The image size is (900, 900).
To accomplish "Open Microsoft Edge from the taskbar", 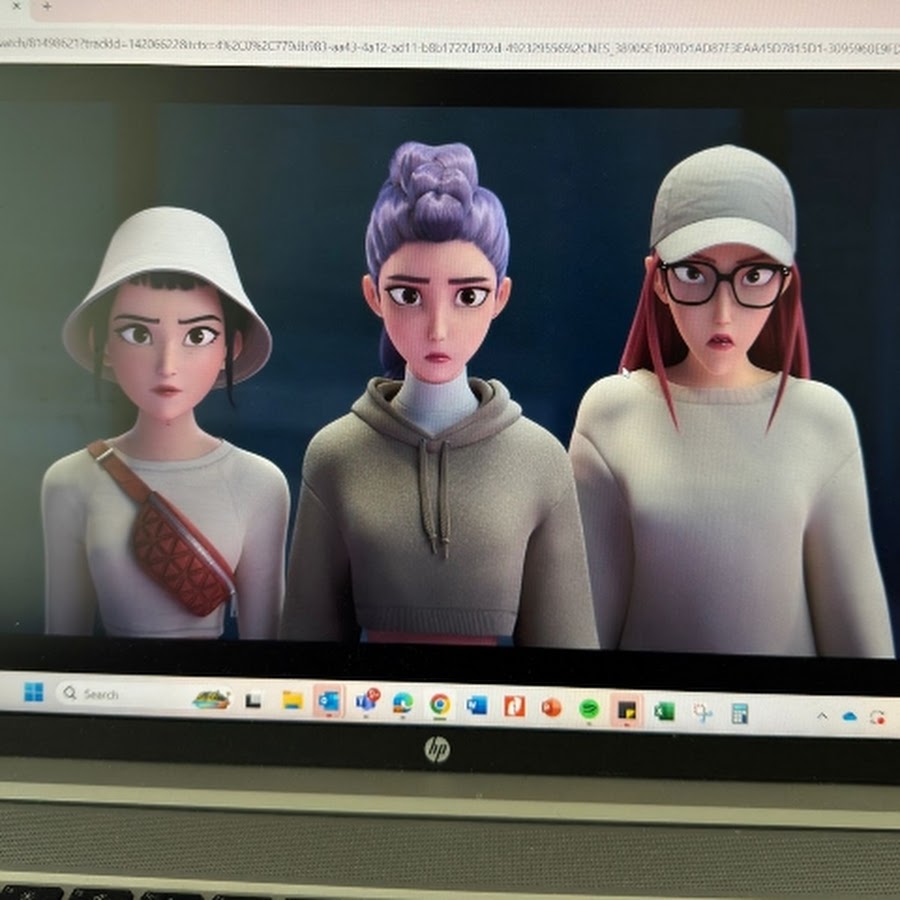I will (x=403, y=703).
